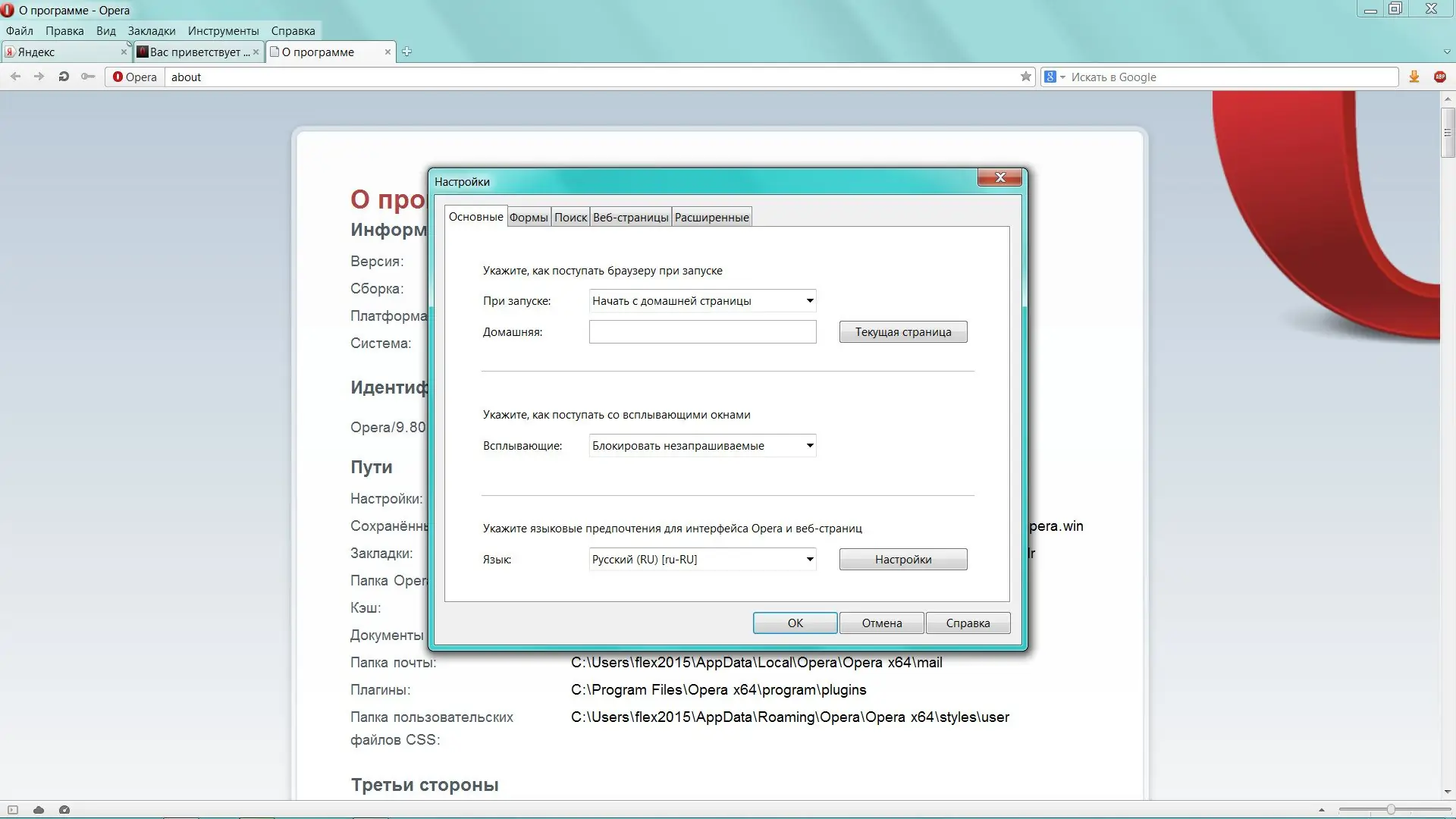Switch to the 'Расширенные' settings tab
Image resolution: width=1456 pixels, height=819 pixels.
click(x=711, y=218)
